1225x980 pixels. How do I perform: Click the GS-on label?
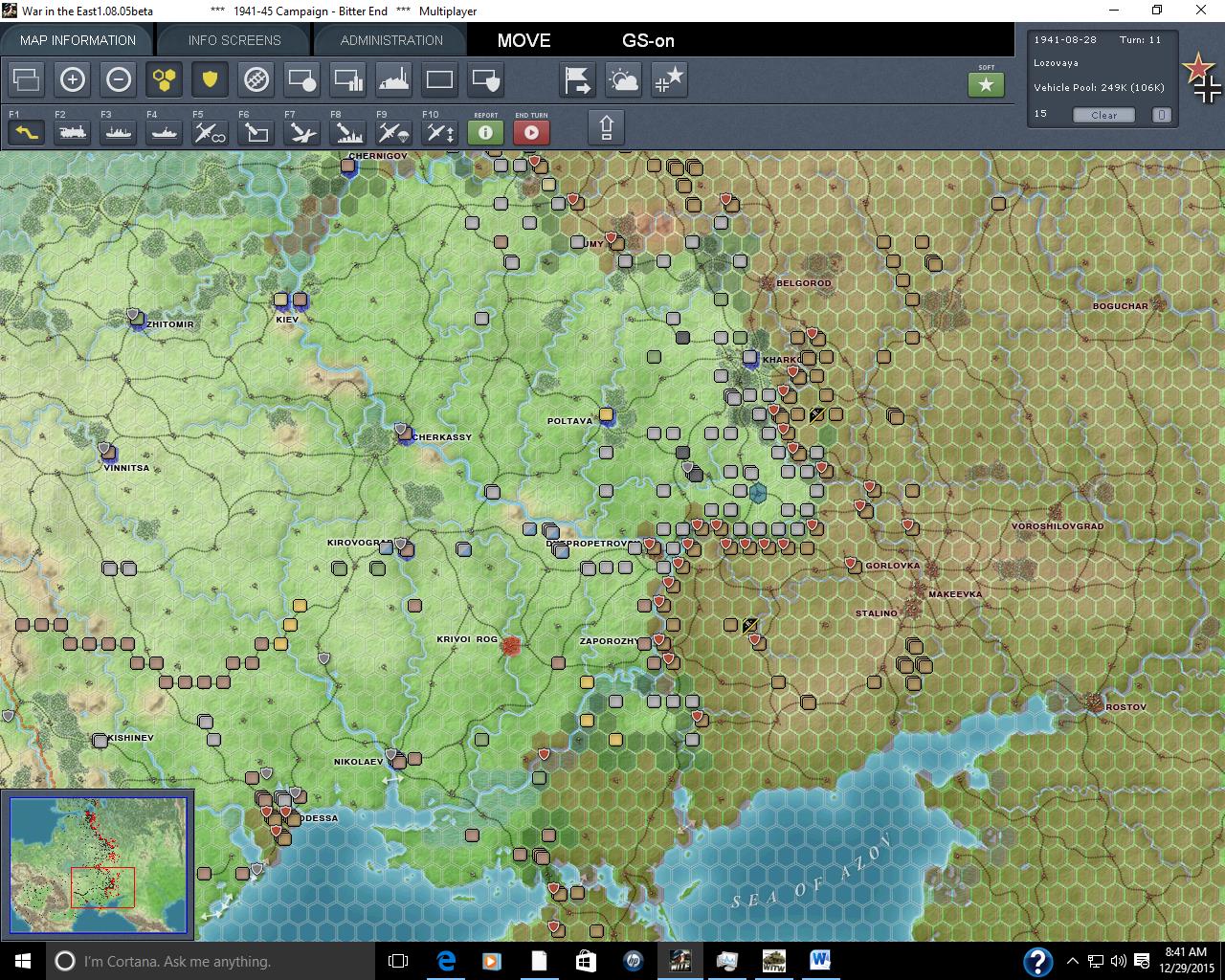coord(648,40)
